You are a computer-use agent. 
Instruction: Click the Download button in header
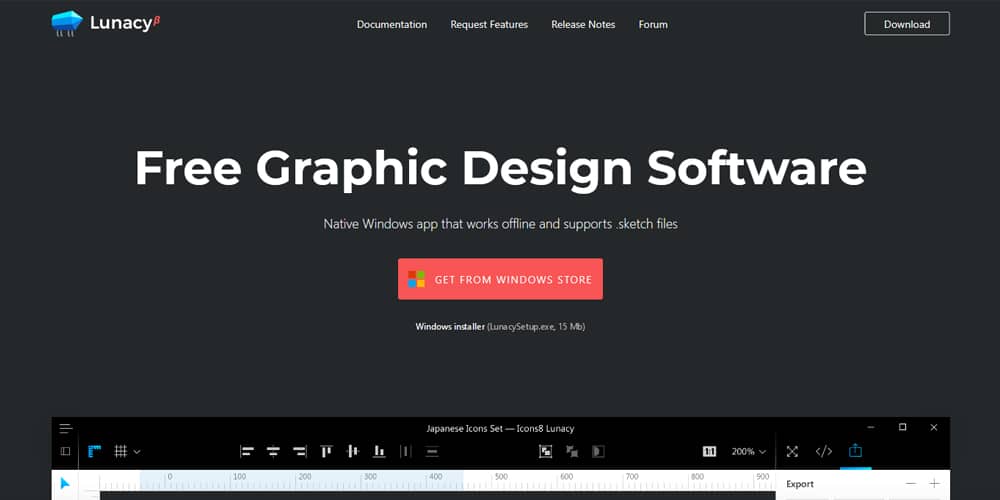pyautogui.click(x=906, y=24)
